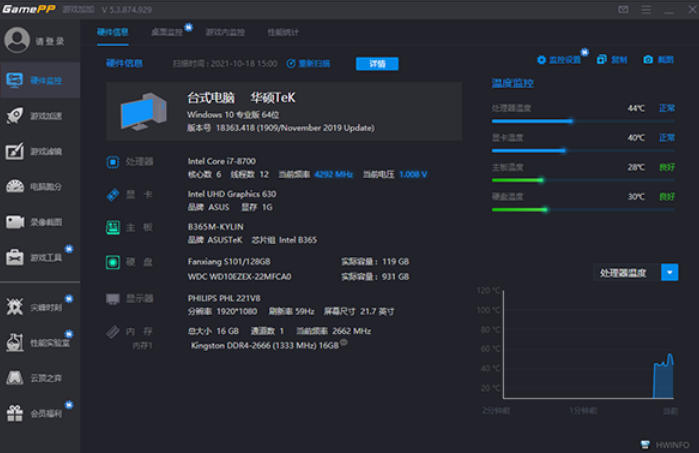Click the desktop computer illustration

[x=144, y=111]
